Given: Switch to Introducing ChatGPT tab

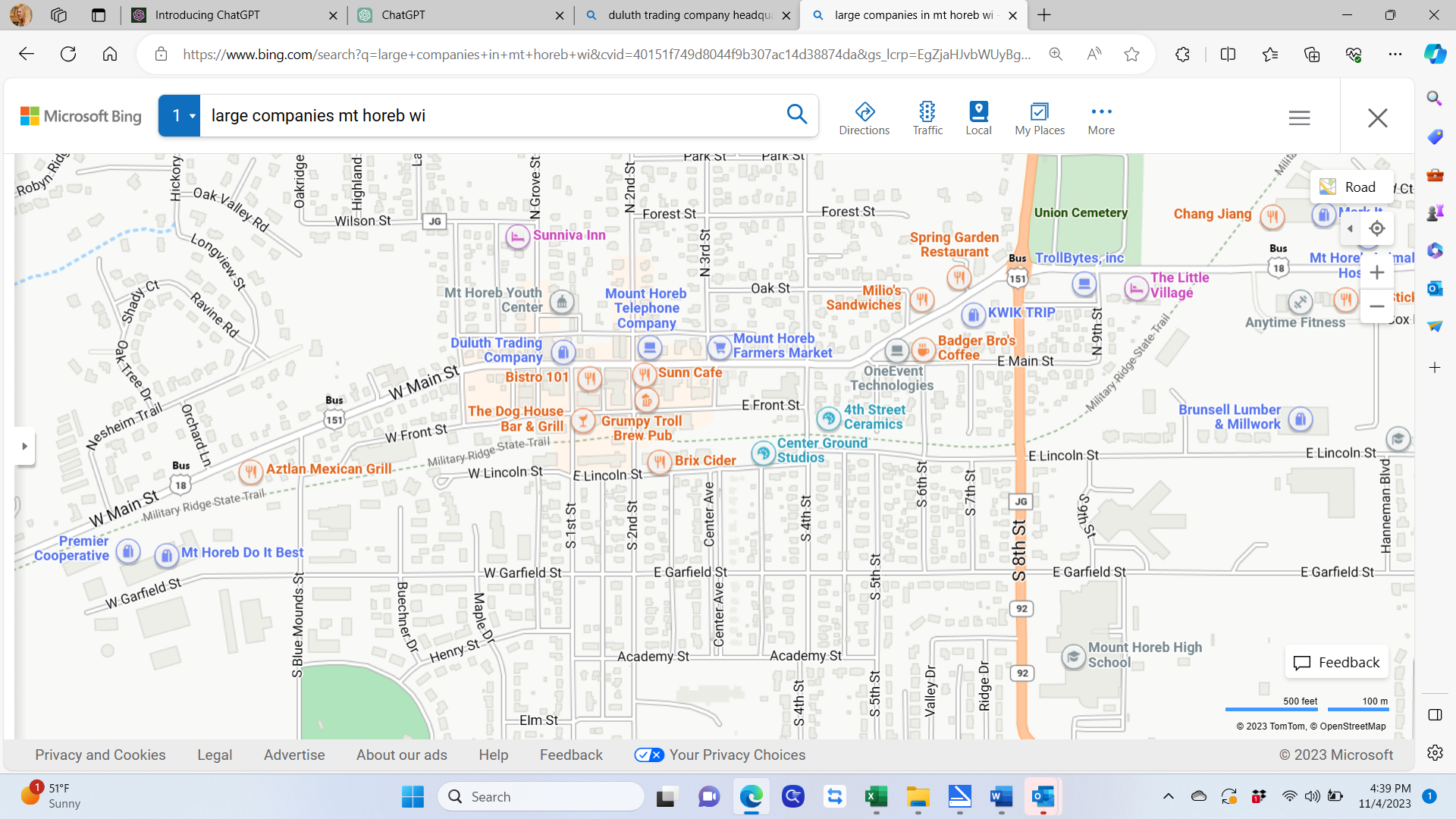Looking at the screenshot, I should point(235,15).
